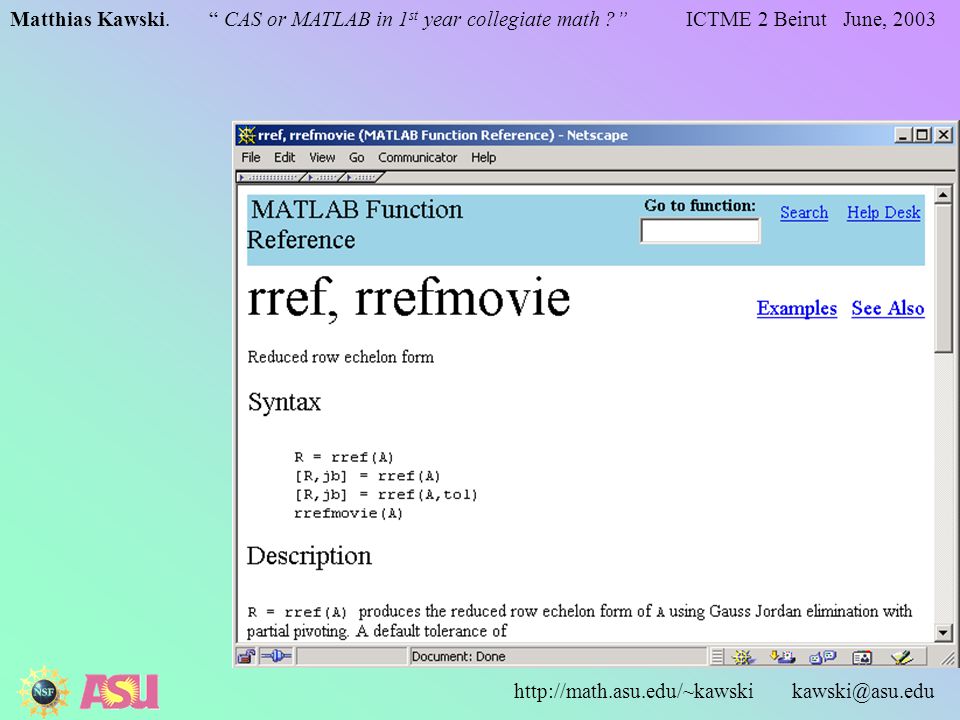This screenshot has width=960, height=720.
Task: Open the Newsgroups discussions component icon
Action: [x=822, y=657]
